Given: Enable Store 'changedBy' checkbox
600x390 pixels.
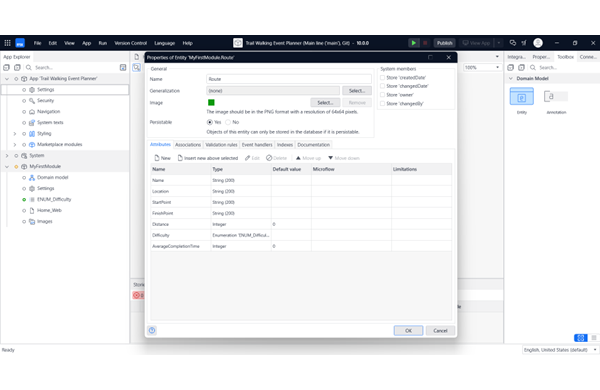Looking at the screenshot, I should (382, 103).
